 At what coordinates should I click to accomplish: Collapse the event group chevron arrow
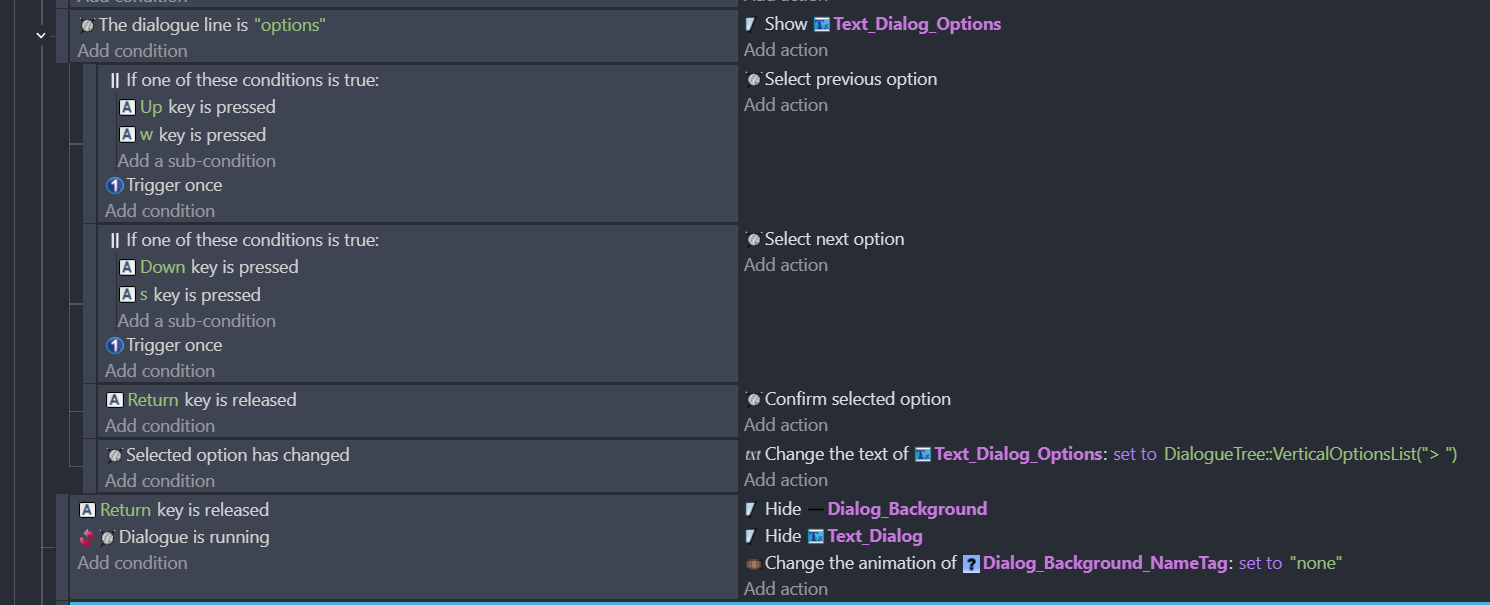pyautogui.click(x=41, y=35)
